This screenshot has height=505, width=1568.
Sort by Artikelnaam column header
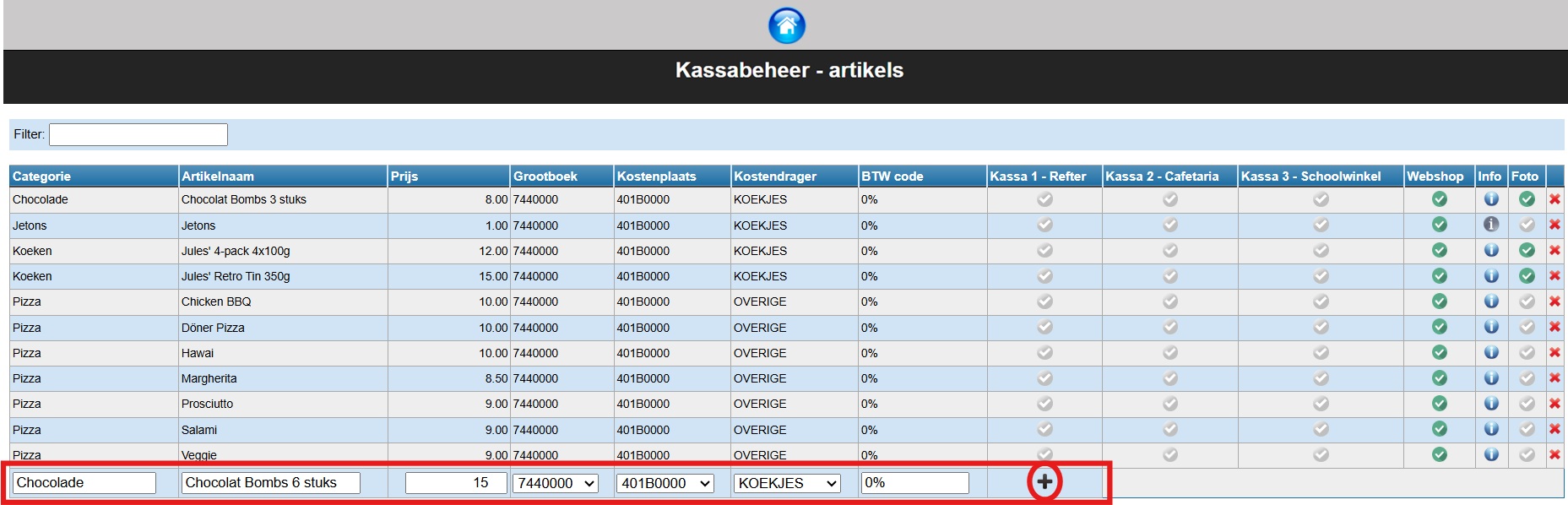(x=218, y=176)
